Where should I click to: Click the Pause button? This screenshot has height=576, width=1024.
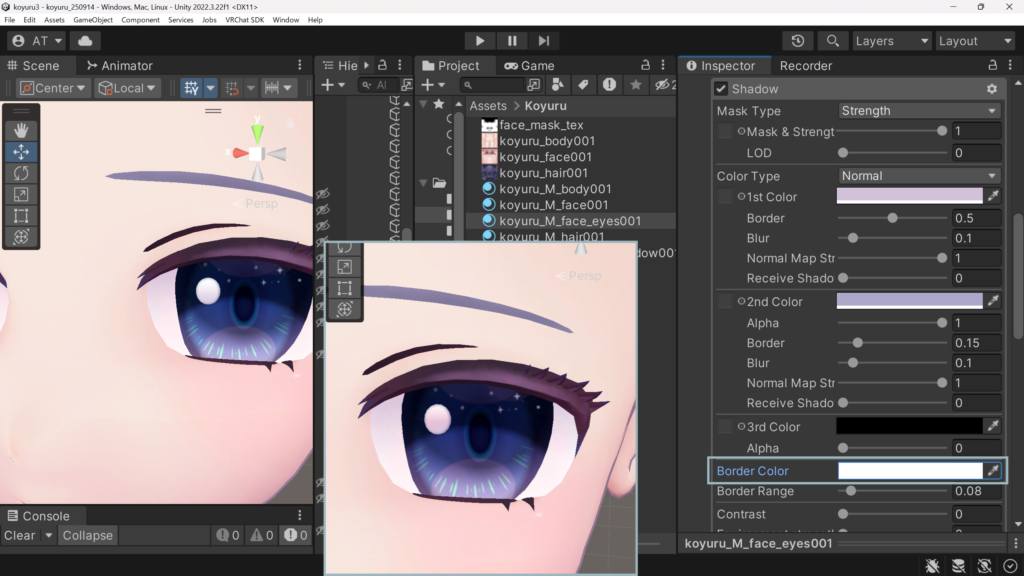coord(512,40)
